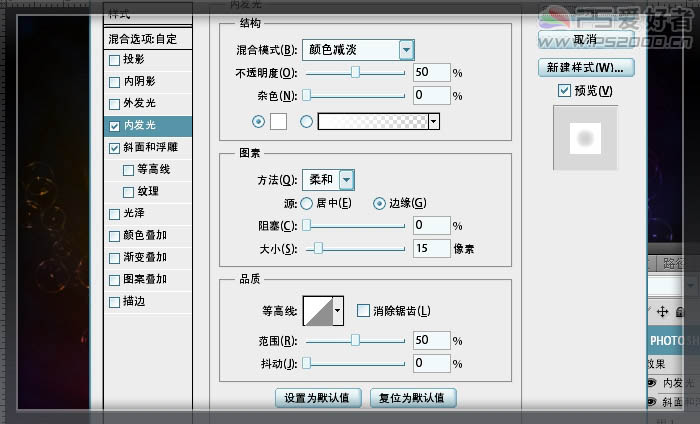Click the move lock icon in Layers panel
This screenshot has height=424, width=700.
coord(663,313)
